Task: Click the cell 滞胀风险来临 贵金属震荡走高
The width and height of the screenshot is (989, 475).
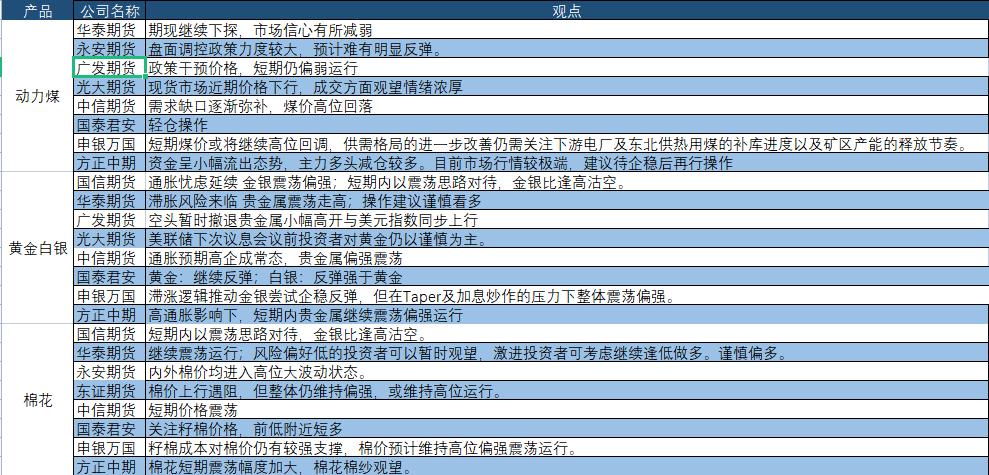Action: click(x=567, y=201)
